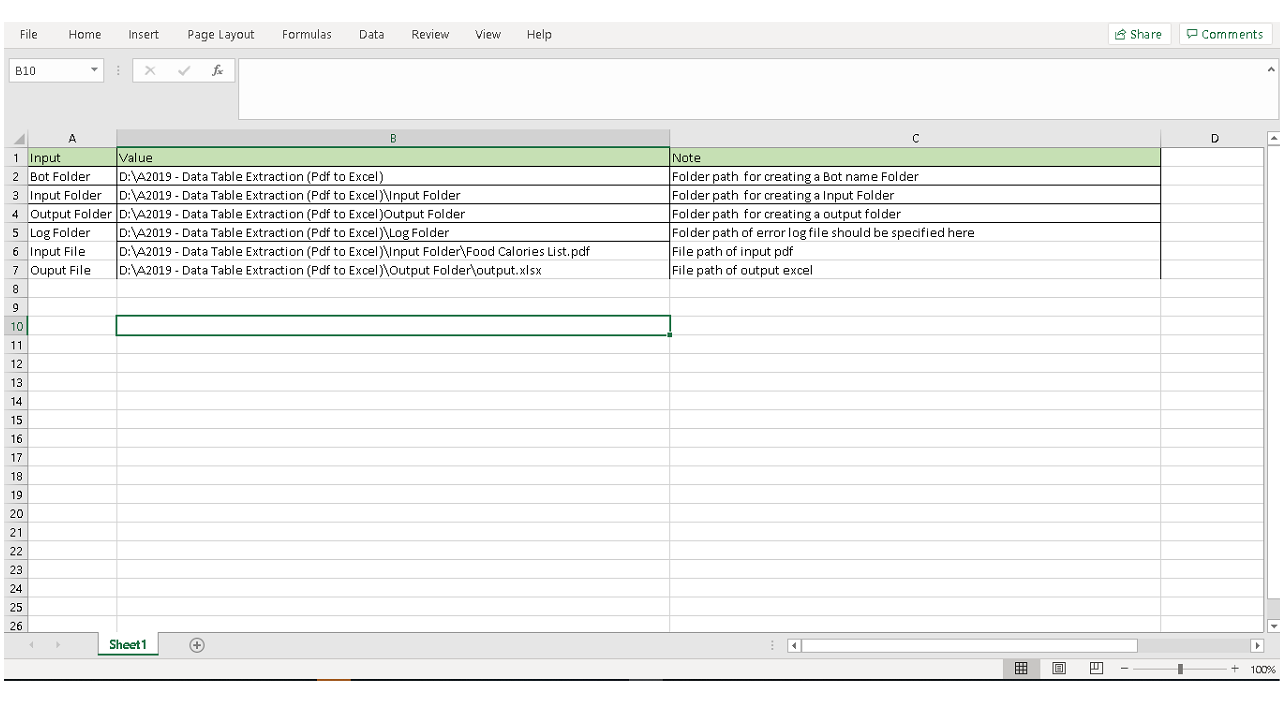
Task: Add a new sheet with plus icon
Action: 197,645
